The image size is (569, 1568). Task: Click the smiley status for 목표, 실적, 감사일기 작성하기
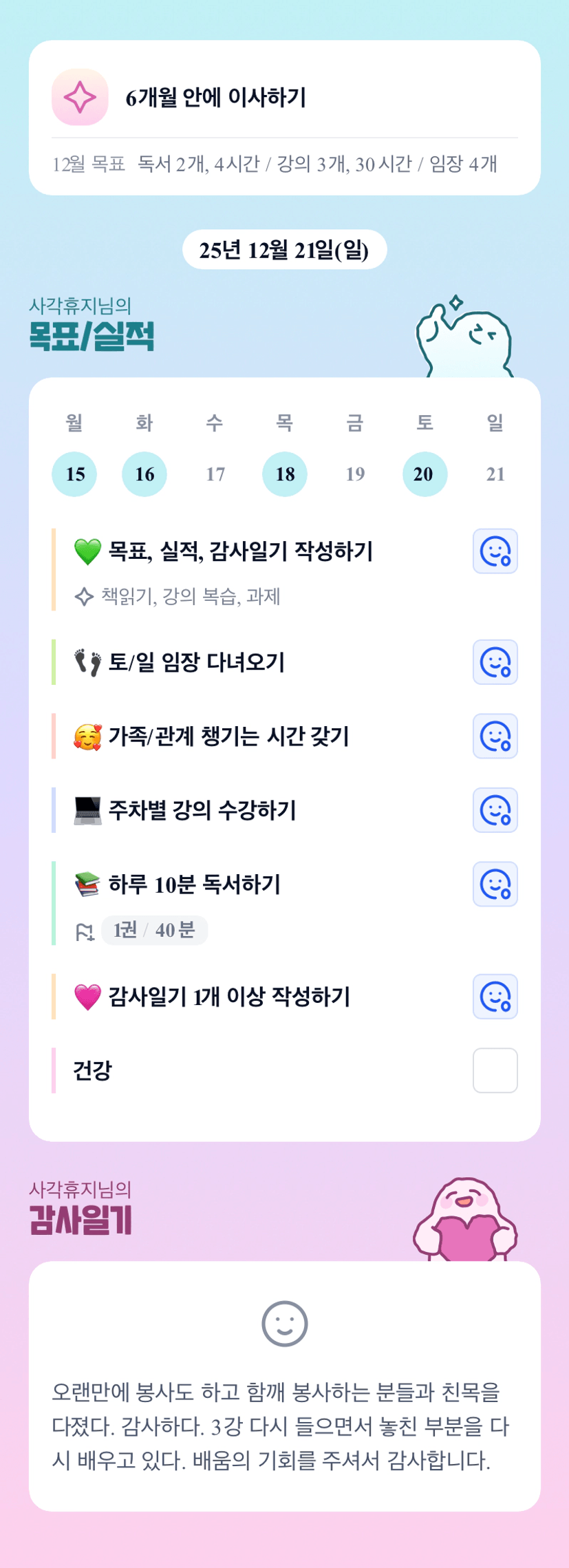pyautogui.click(x=495, y=551)
